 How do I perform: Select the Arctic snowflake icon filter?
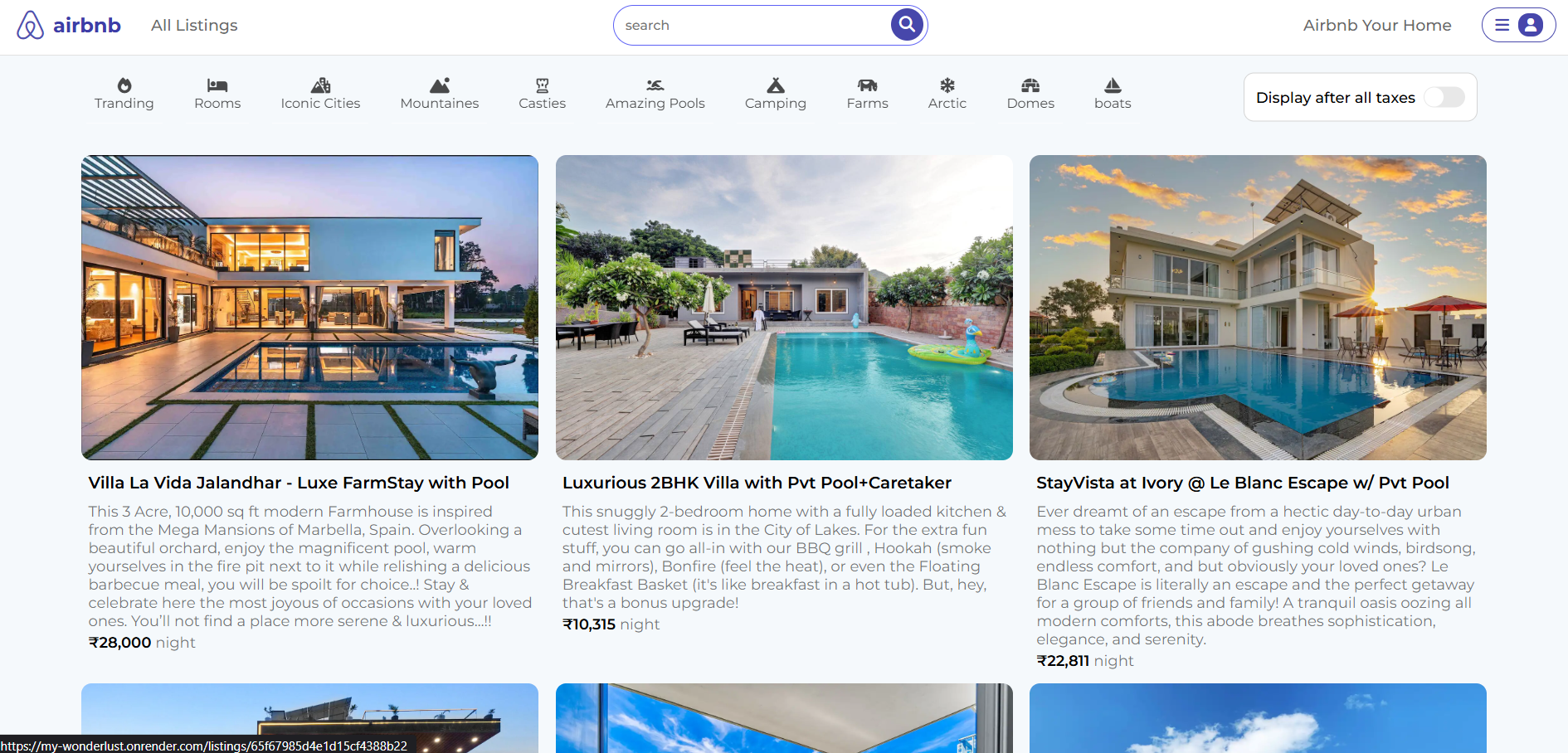pyautogui.click(x=947, y=85)
